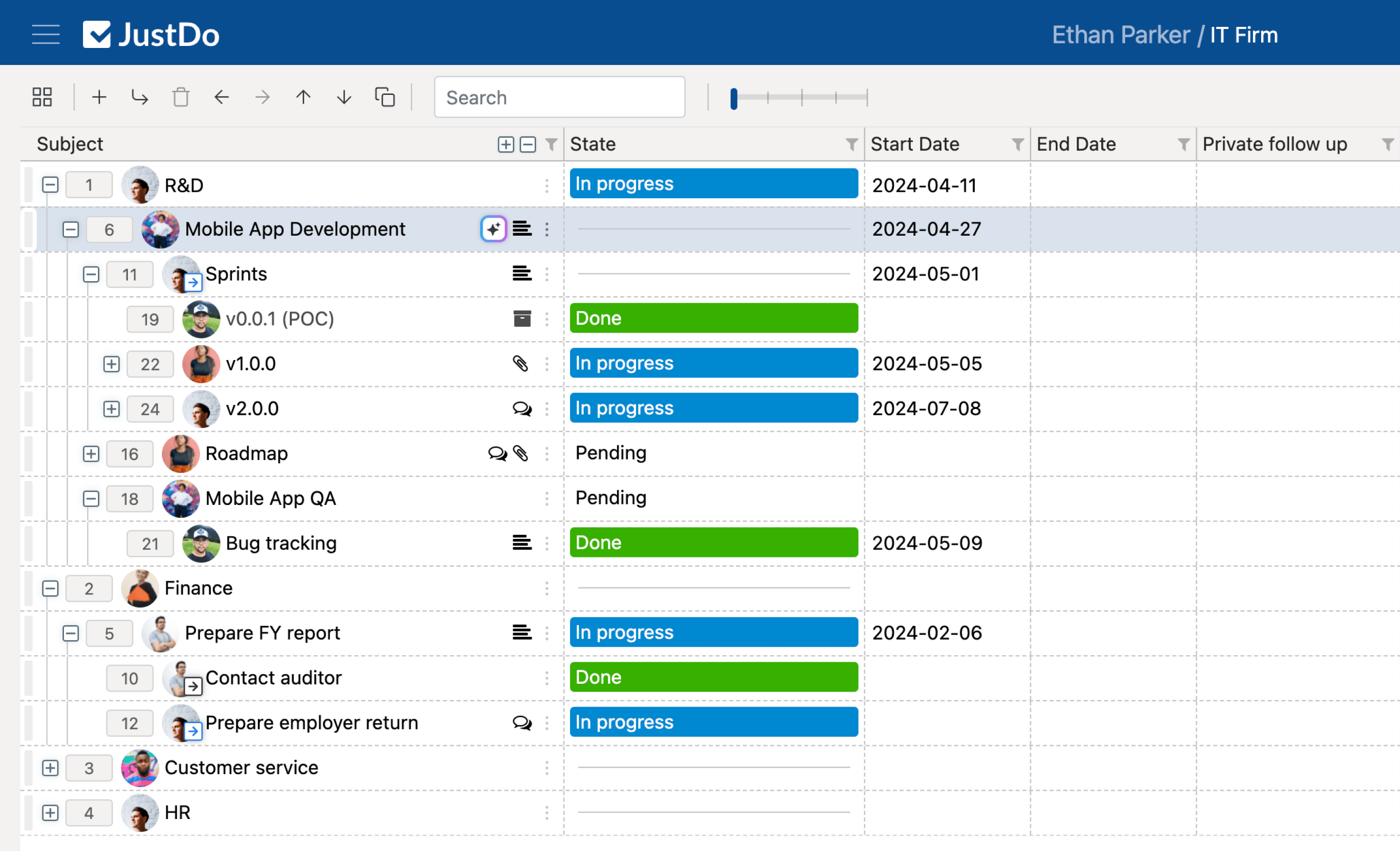Click archive icon on v0.0.1 (POC)

[x=522, y=319]
